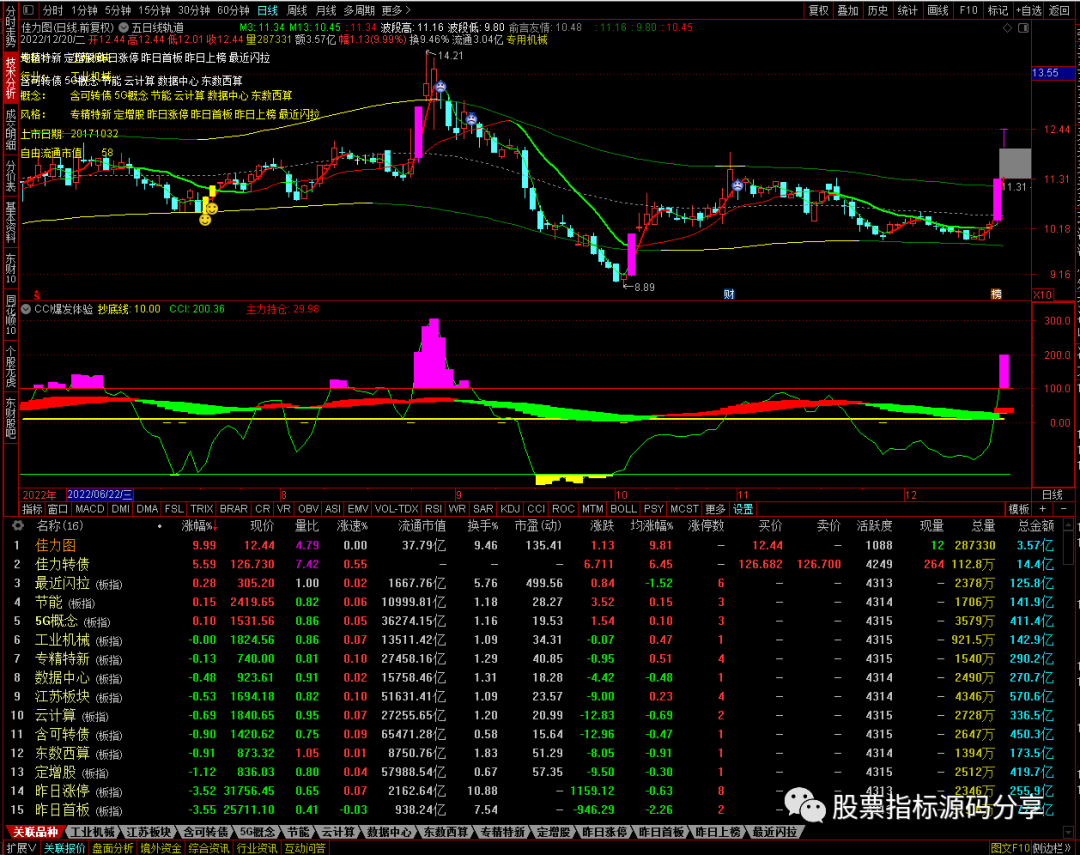Open the 基本资料 sidebar tab
Viewport: 1080px width, 855px height.
coord(10,223)
